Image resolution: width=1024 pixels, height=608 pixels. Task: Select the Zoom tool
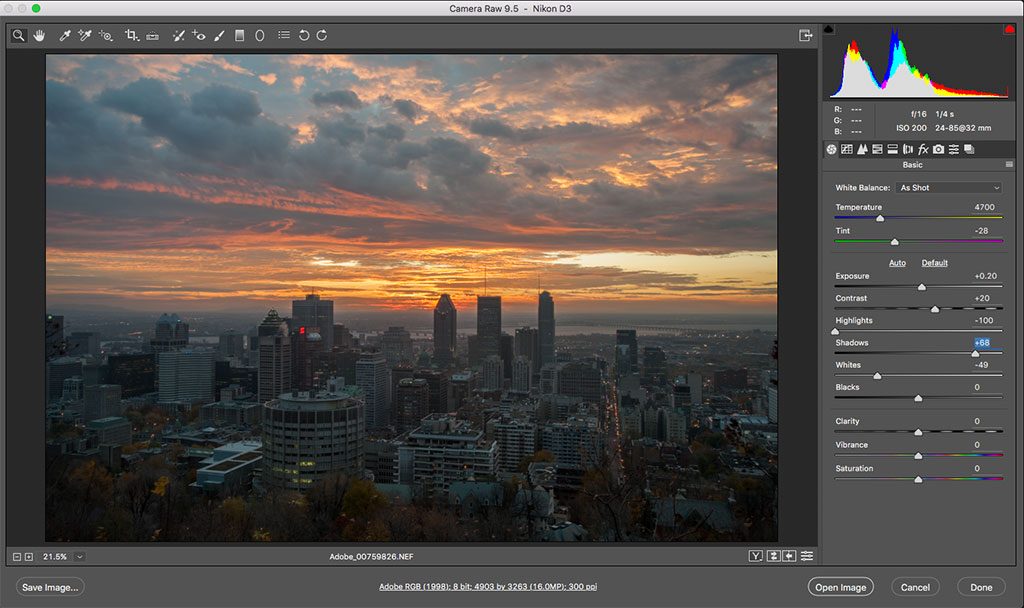[17, 35]
